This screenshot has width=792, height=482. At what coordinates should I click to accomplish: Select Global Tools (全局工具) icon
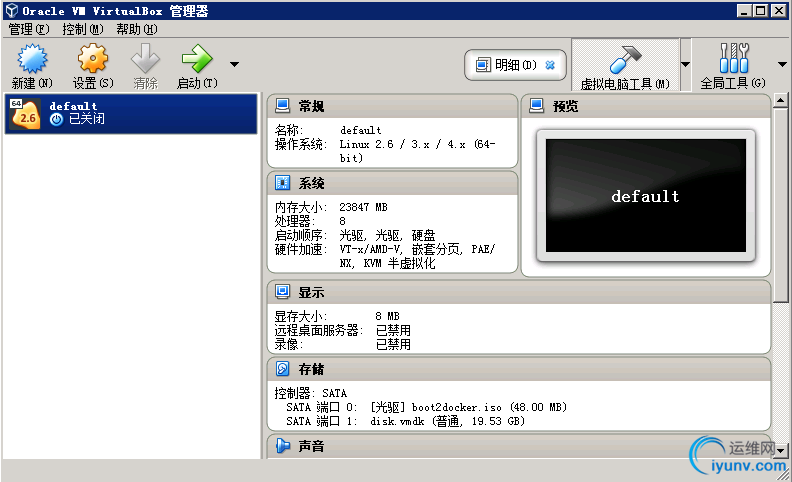(733, 59)
